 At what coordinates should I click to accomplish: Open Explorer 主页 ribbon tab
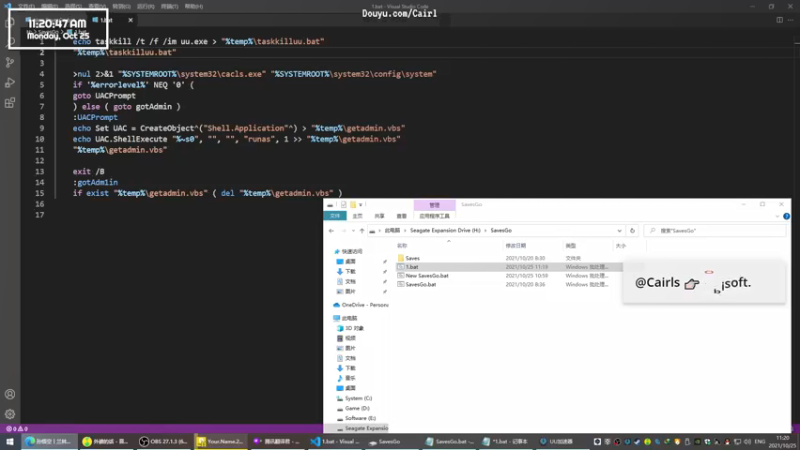pyautogui.click(x=357, y=216)
